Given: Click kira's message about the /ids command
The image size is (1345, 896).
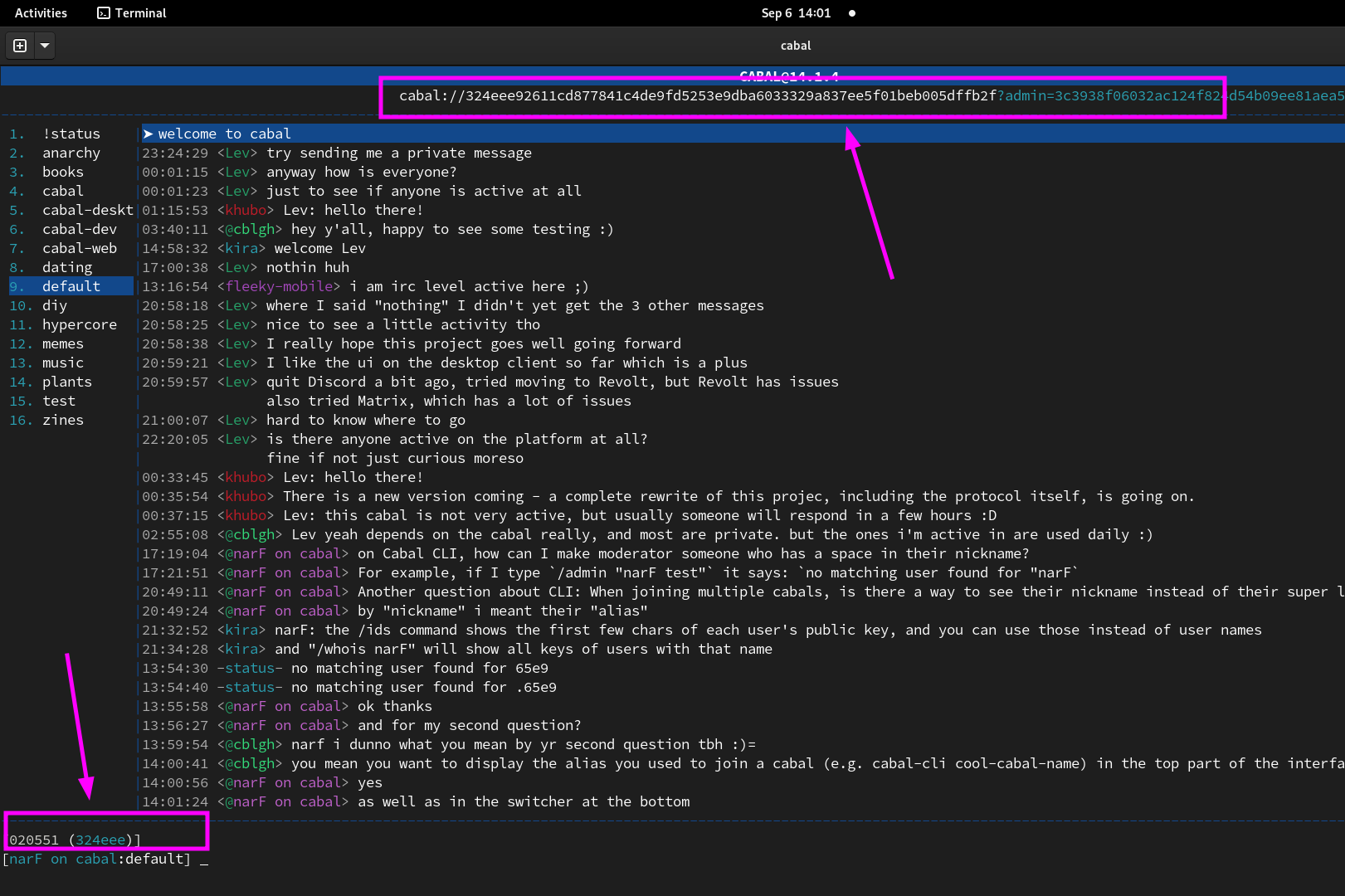Looking at the screenshot, I should click(768, 630).
